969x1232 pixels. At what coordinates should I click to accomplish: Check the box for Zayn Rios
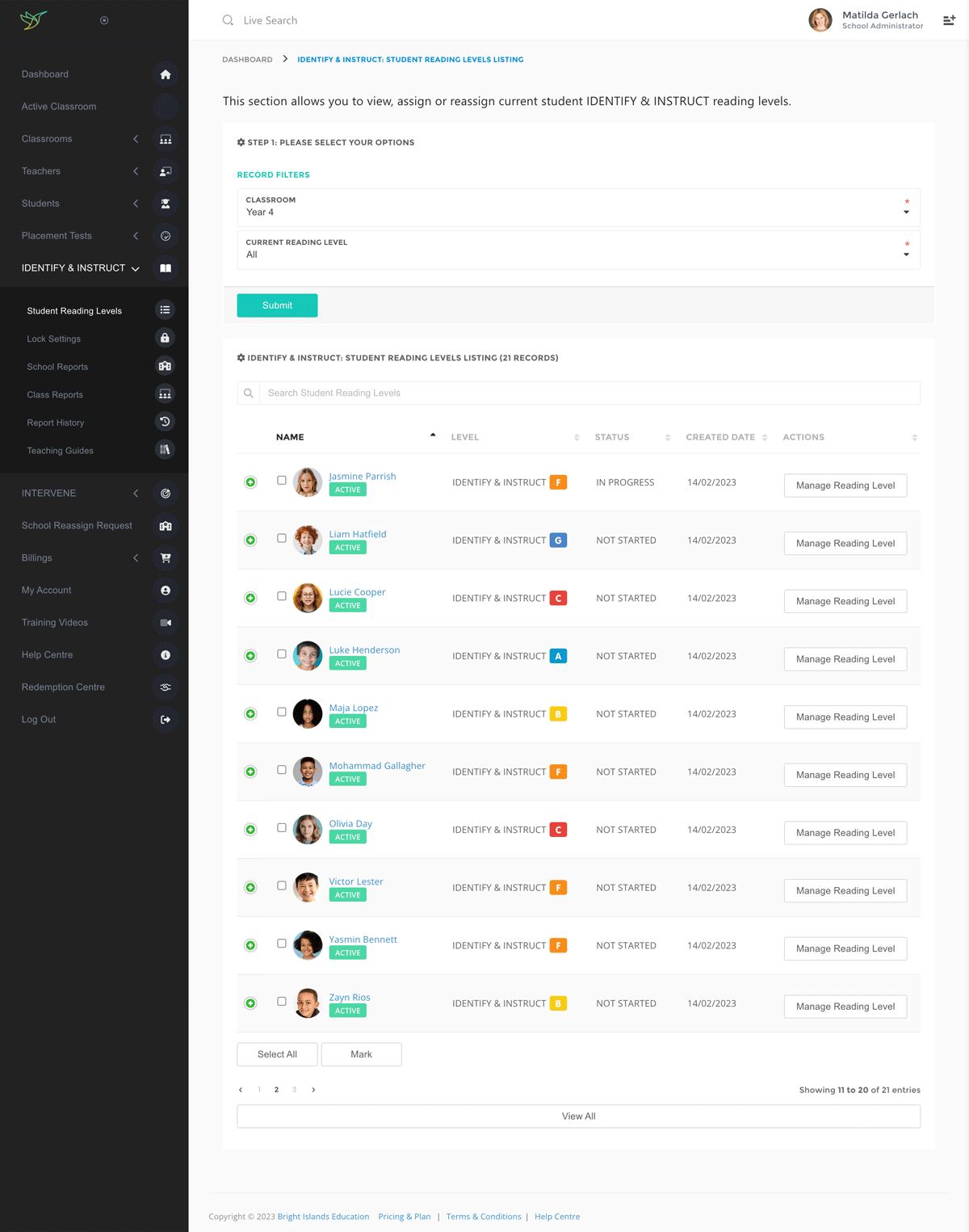coord(282,1001)
